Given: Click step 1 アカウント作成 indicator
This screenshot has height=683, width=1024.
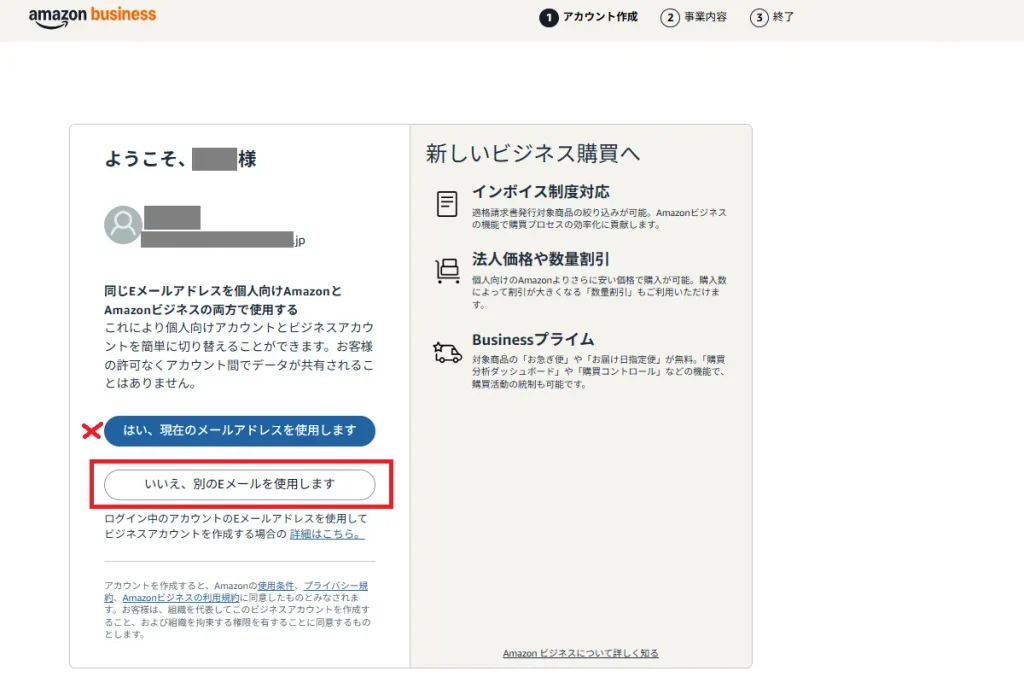Looking at the screenshot, I should (x=588, y=17).
